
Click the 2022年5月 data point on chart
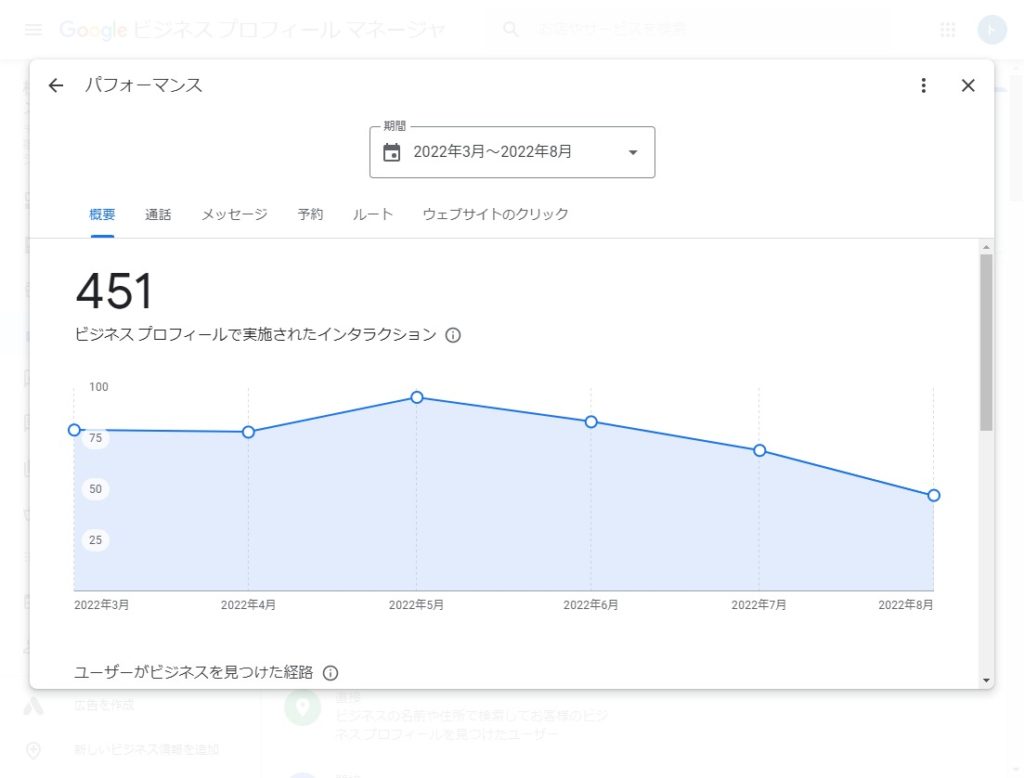[x=417, y=398]
